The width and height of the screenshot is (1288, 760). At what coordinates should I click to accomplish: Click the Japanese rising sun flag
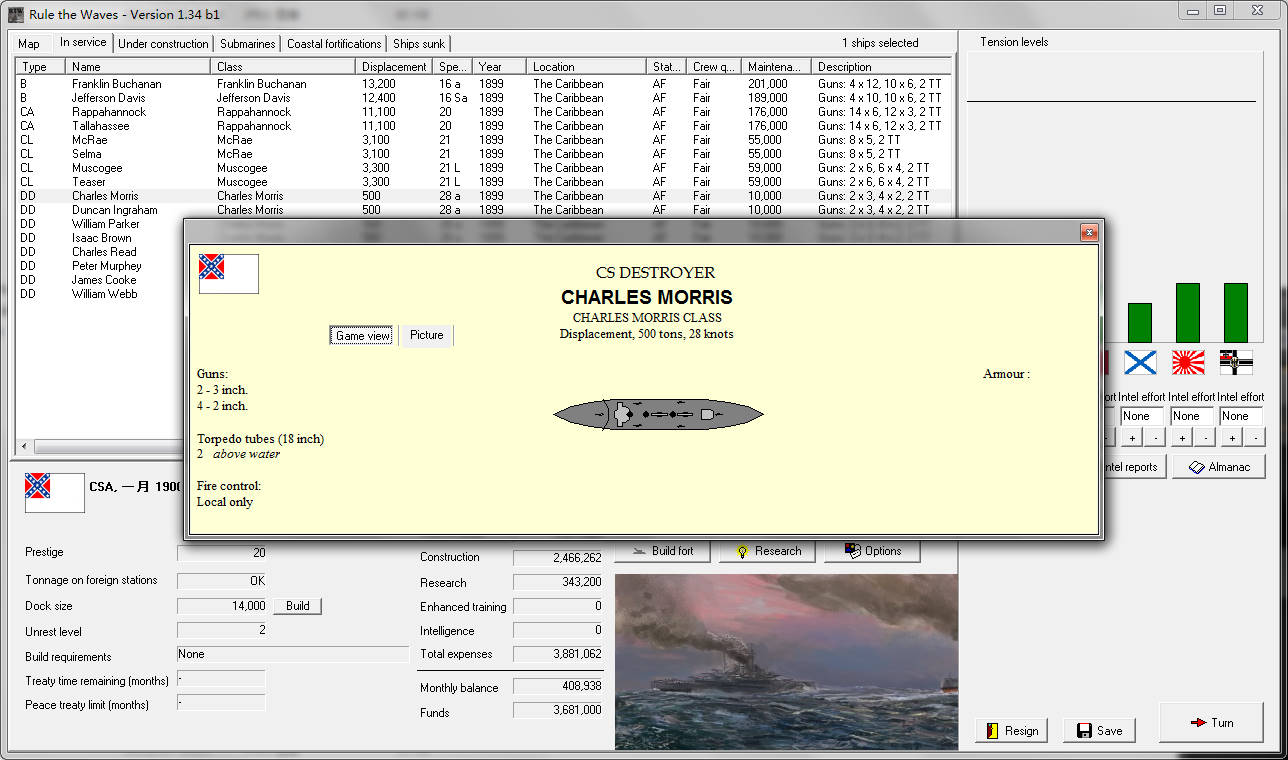1187,362
